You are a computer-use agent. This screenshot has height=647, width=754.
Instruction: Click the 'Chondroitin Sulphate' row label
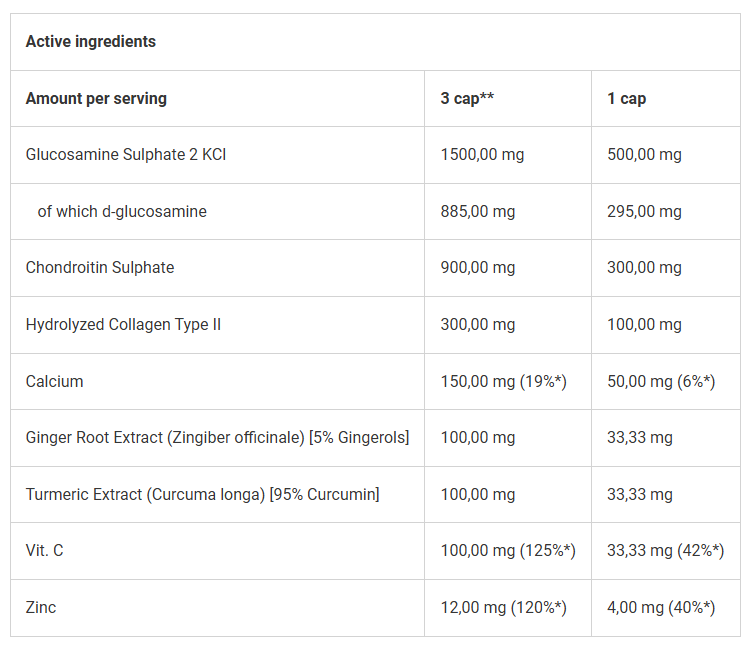(x=100, y=268)
